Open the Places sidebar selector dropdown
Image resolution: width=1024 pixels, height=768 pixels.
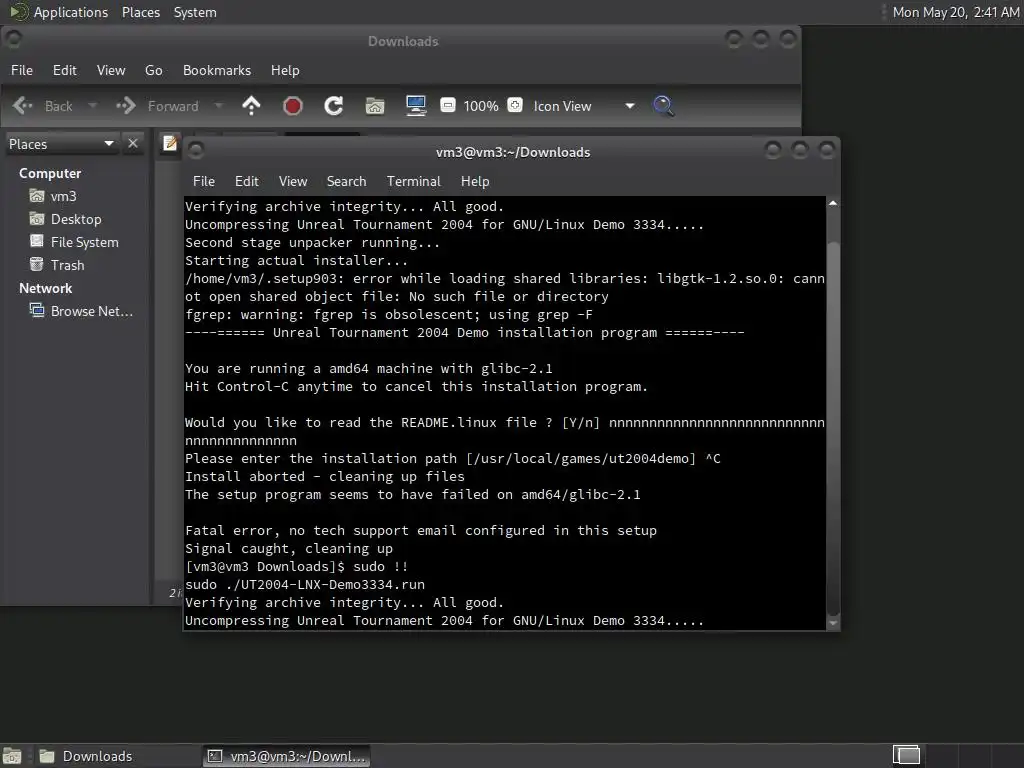pyautogui.click(x=61, y=144)
